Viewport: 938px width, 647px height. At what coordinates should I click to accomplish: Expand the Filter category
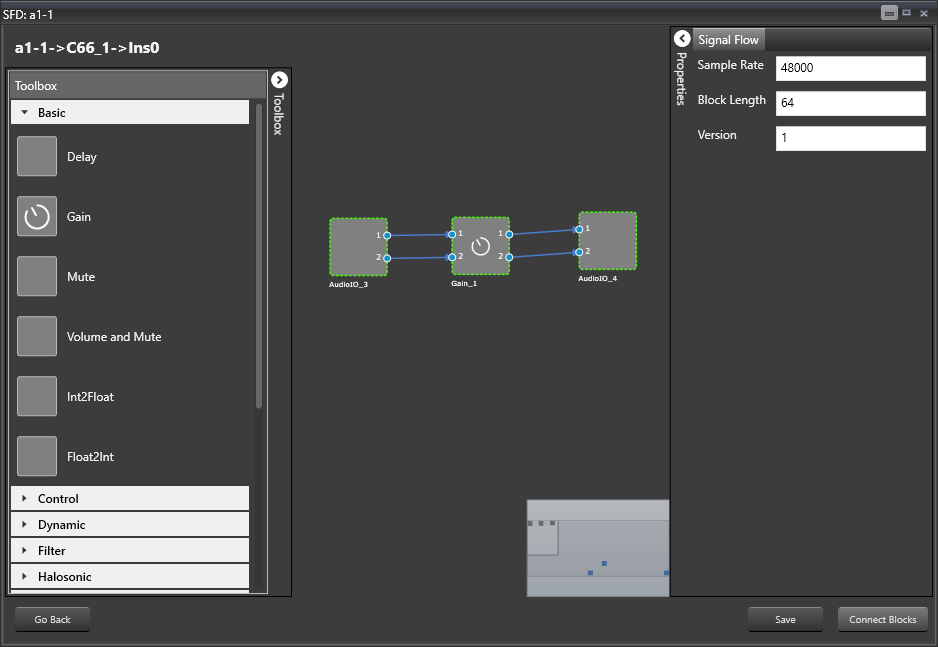pos(130,550)
